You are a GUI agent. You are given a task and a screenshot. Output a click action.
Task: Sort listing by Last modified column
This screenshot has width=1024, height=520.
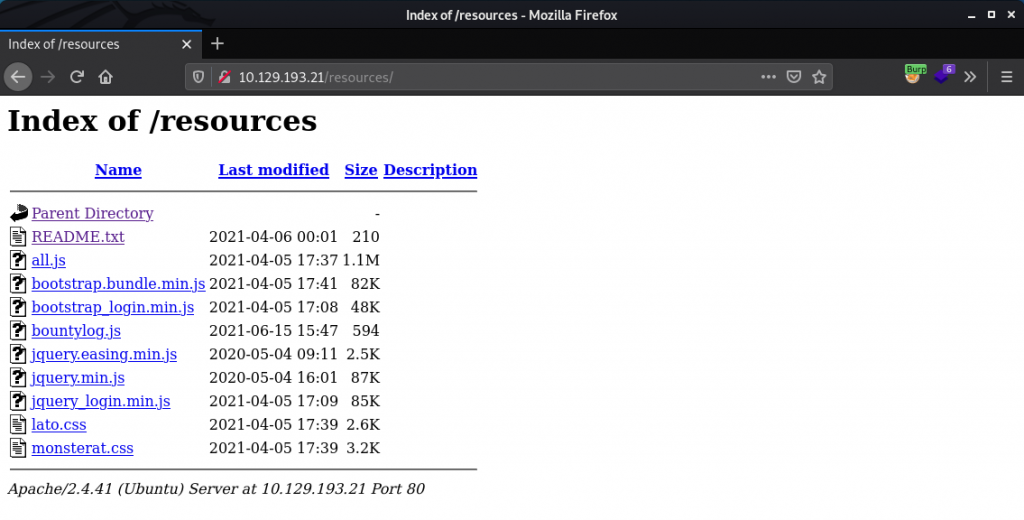(x=273, y=170)
